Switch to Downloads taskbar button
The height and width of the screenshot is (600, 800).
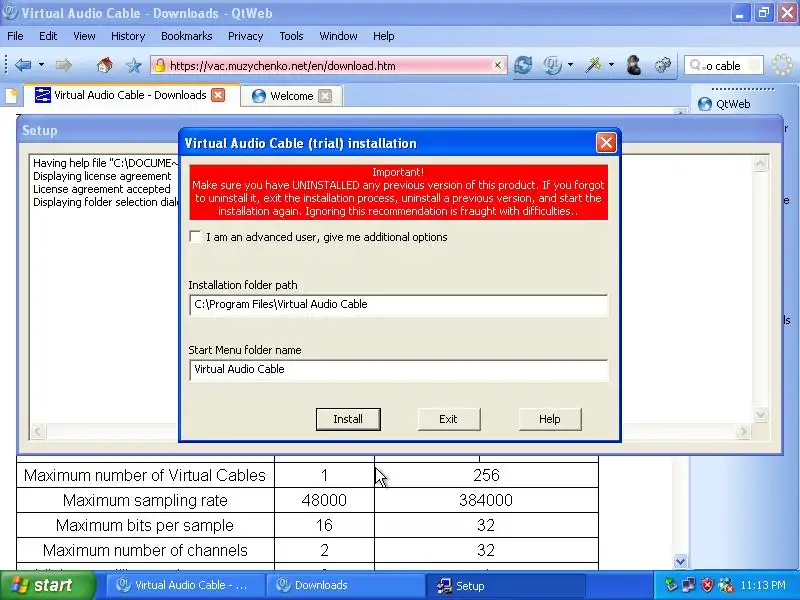347,585
